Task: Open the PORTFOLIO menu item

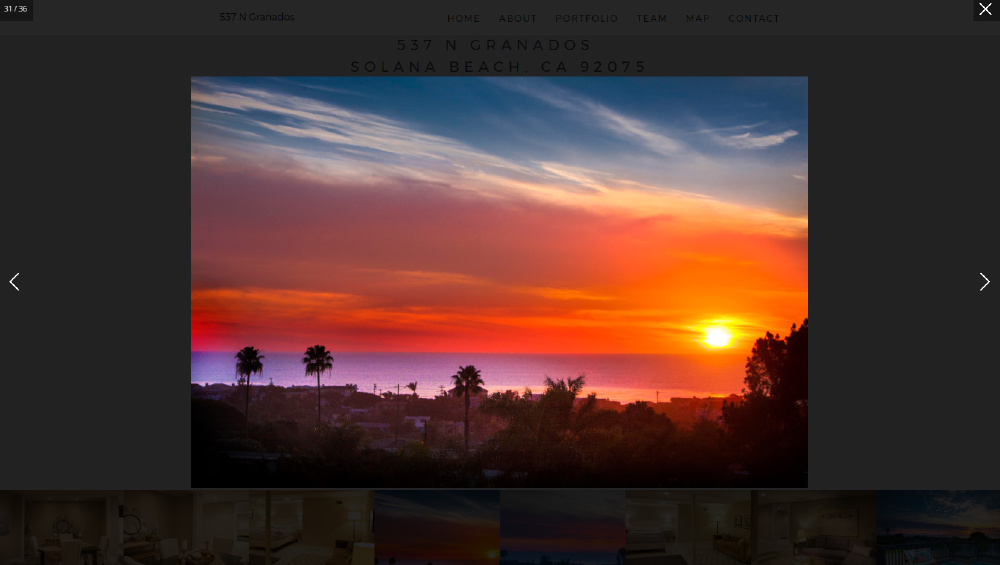Action: pos(587,18)
